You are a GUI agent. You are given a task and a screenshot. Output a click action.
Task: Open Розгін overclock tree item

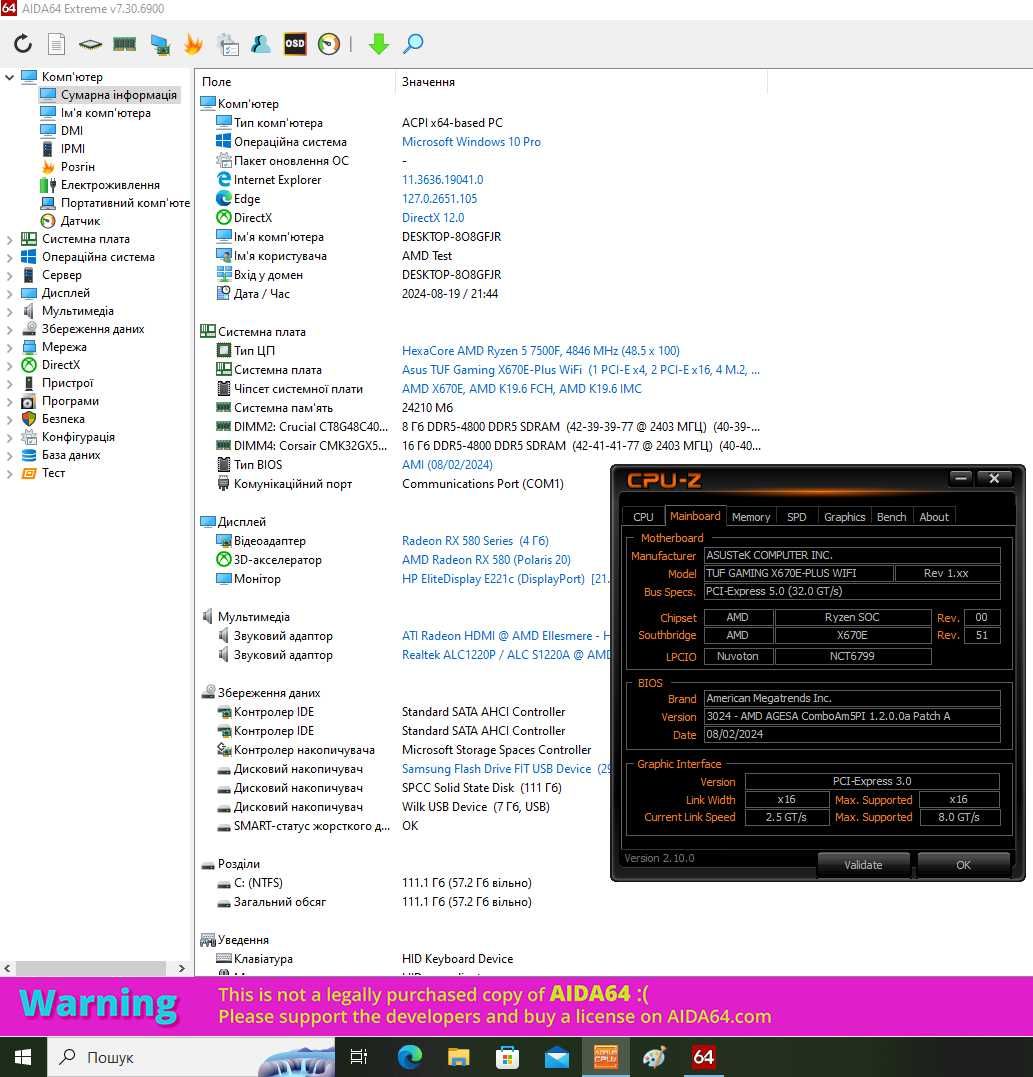(x=78, y=166)
